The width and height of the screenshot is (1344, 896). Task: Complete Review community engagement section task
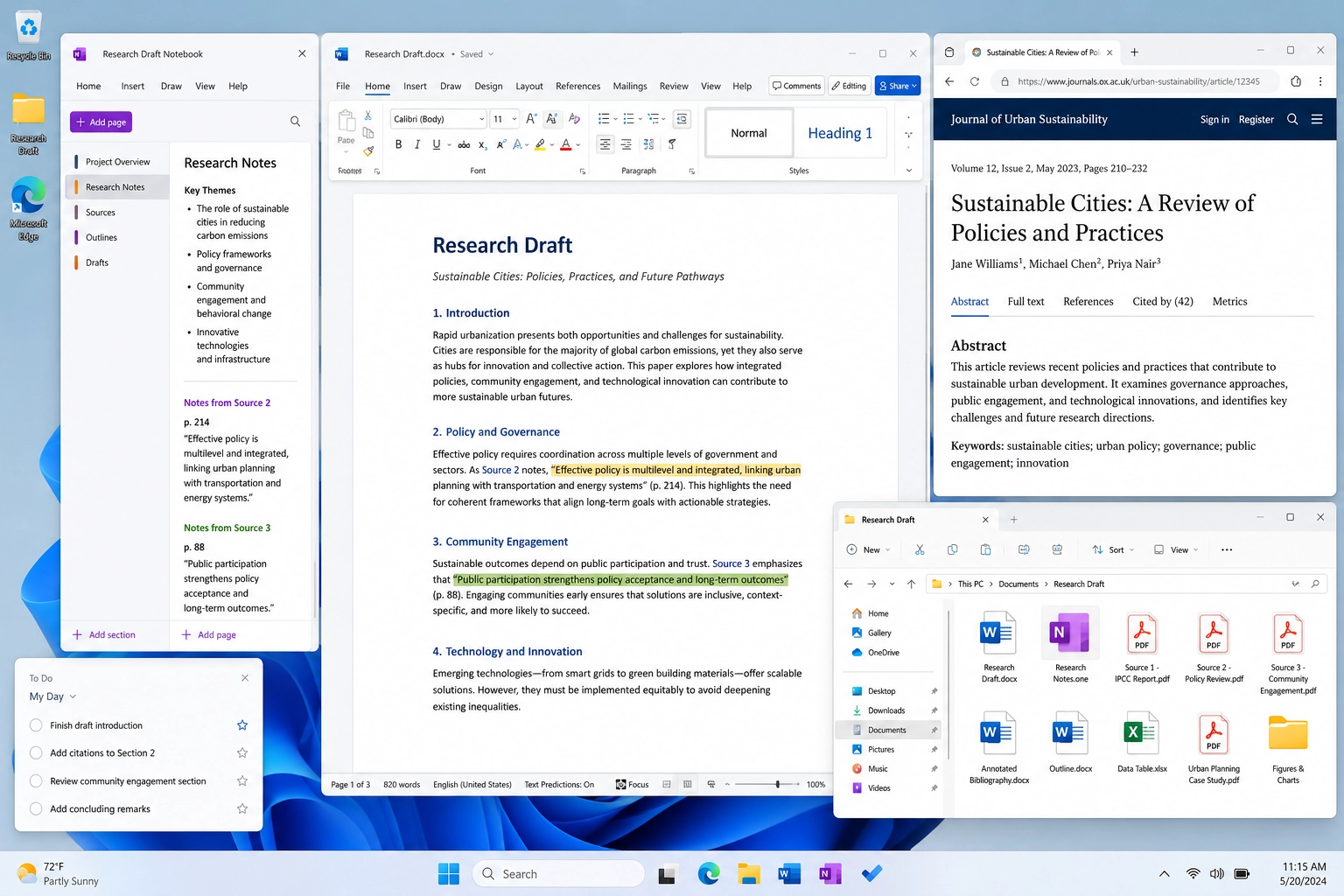pos(36,780)
